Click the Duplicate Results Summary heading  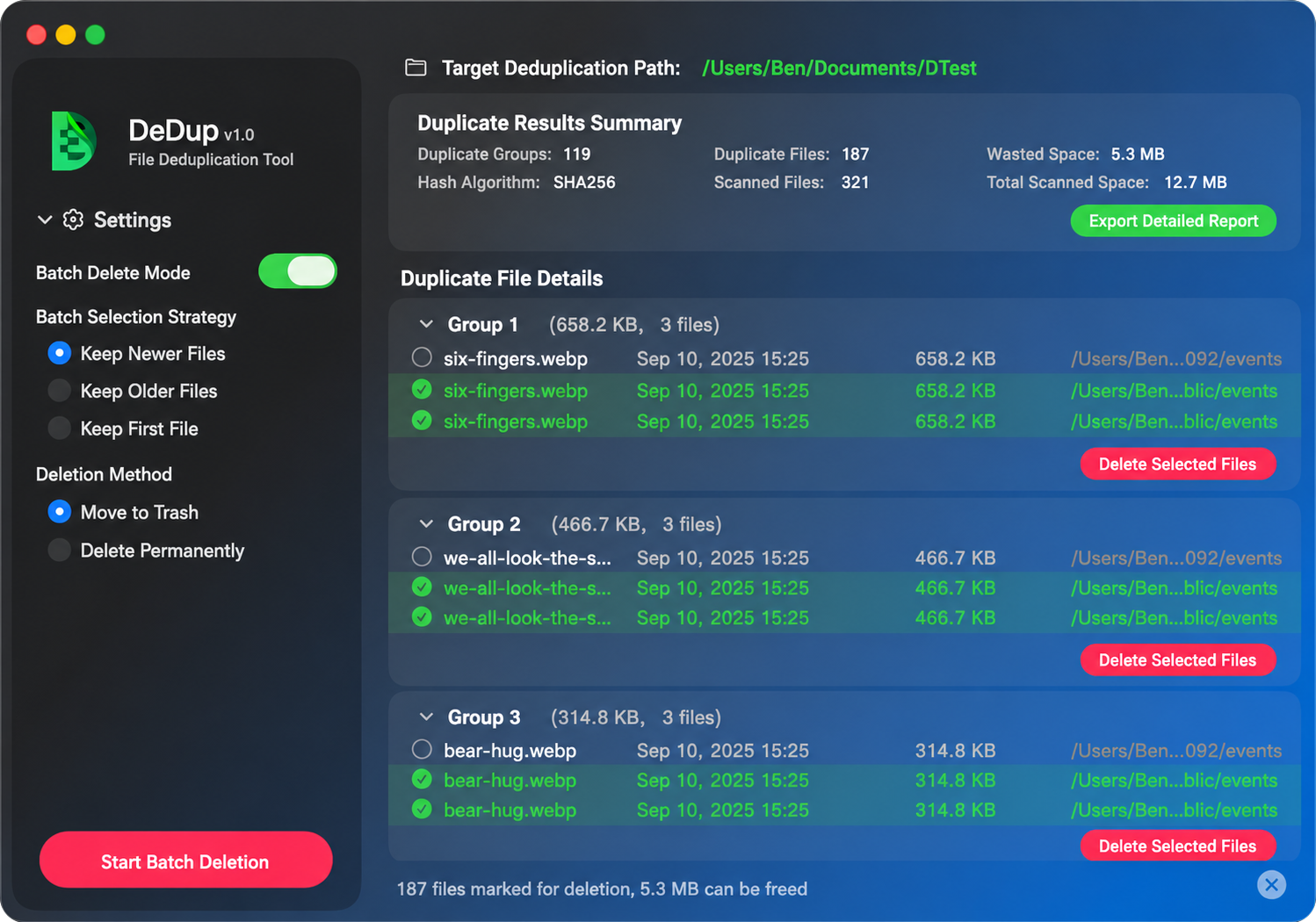coord(549,123)
